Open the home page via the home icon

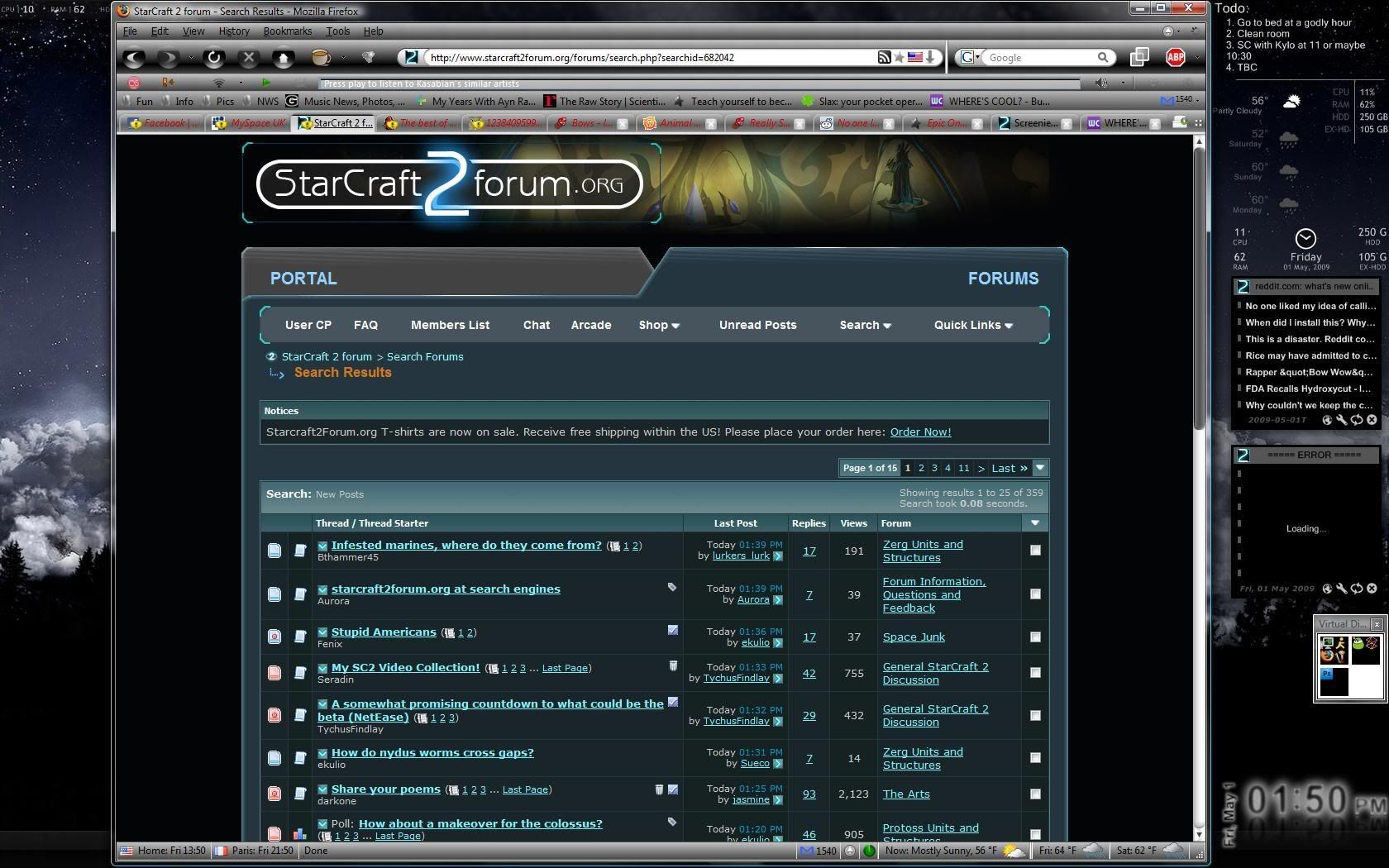(x=284, y=58)
